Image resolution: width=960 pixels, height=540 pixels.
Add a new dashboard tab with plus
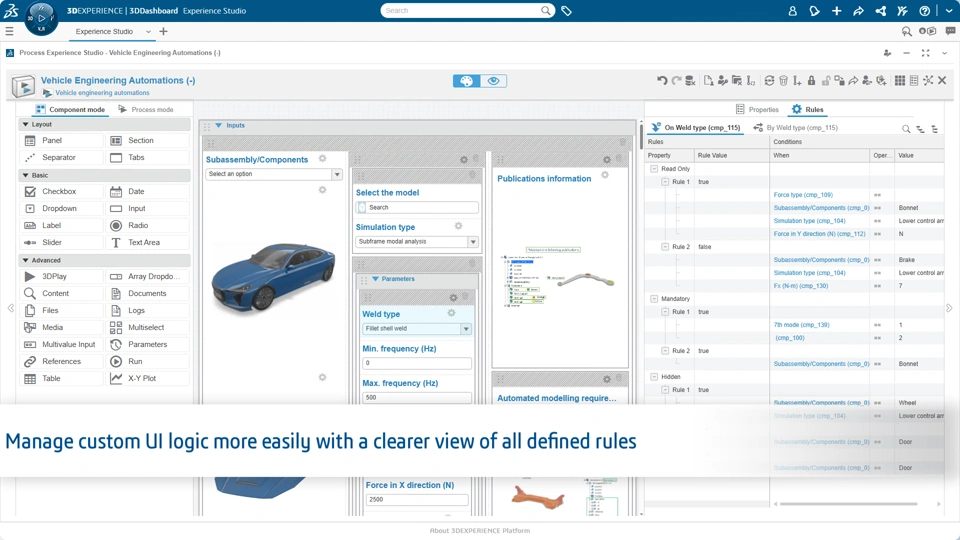[x=163, y=31]
